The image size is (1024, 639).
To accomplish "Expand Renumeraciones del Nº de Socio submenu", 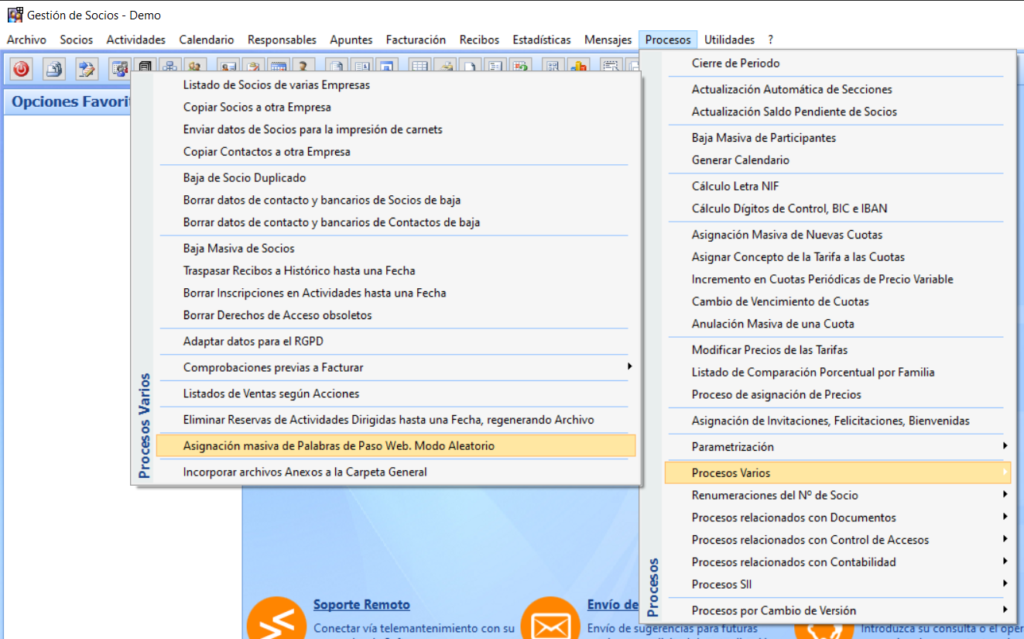I will 1003,495.
